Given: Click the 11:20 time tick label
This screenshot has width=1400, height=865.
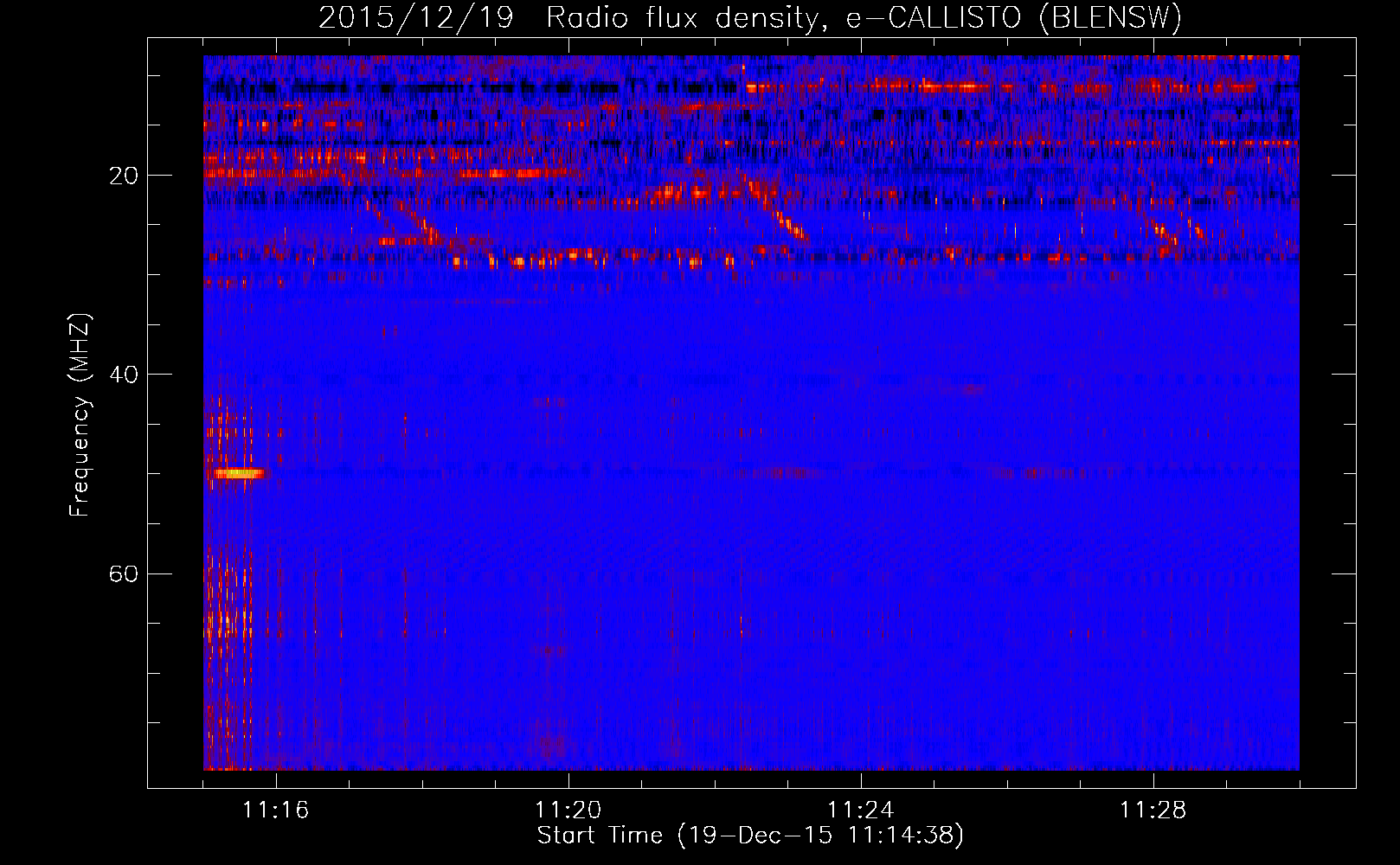Looking at the screenshot, I should (568, 811).
